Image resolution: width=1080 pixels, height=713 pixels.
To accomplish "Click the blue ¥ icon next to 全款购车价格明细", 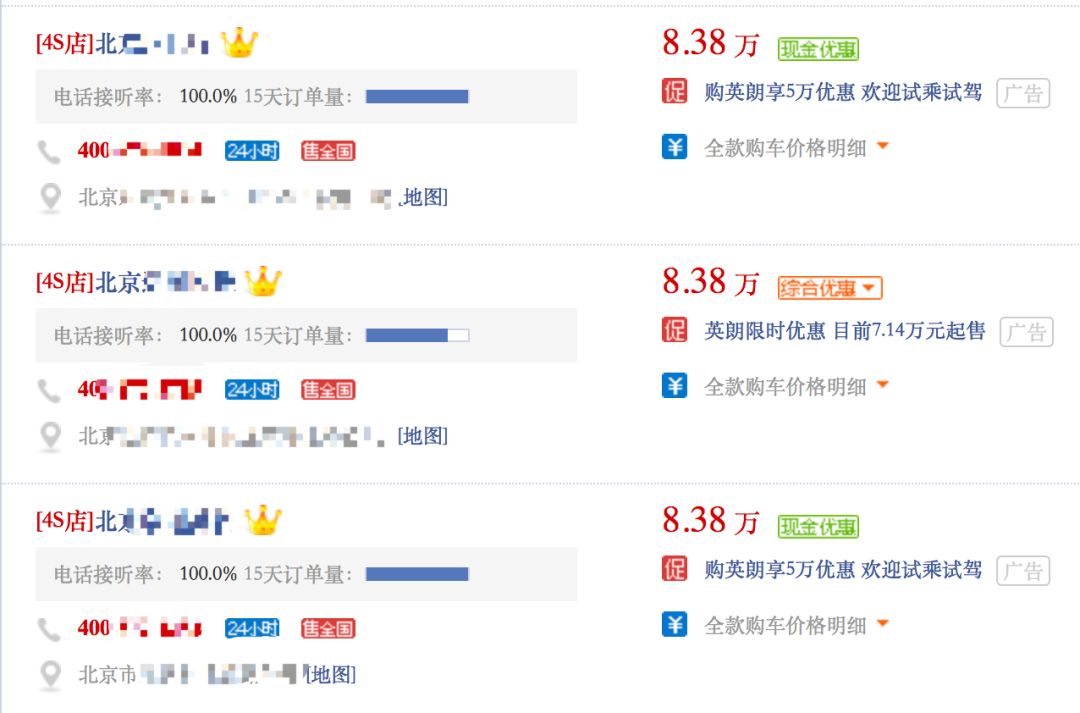I will point(675,147).
